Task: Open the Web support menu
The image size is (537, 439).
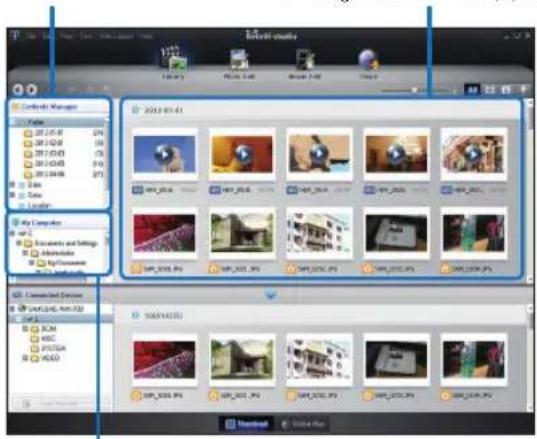Action: pos(116,36)
